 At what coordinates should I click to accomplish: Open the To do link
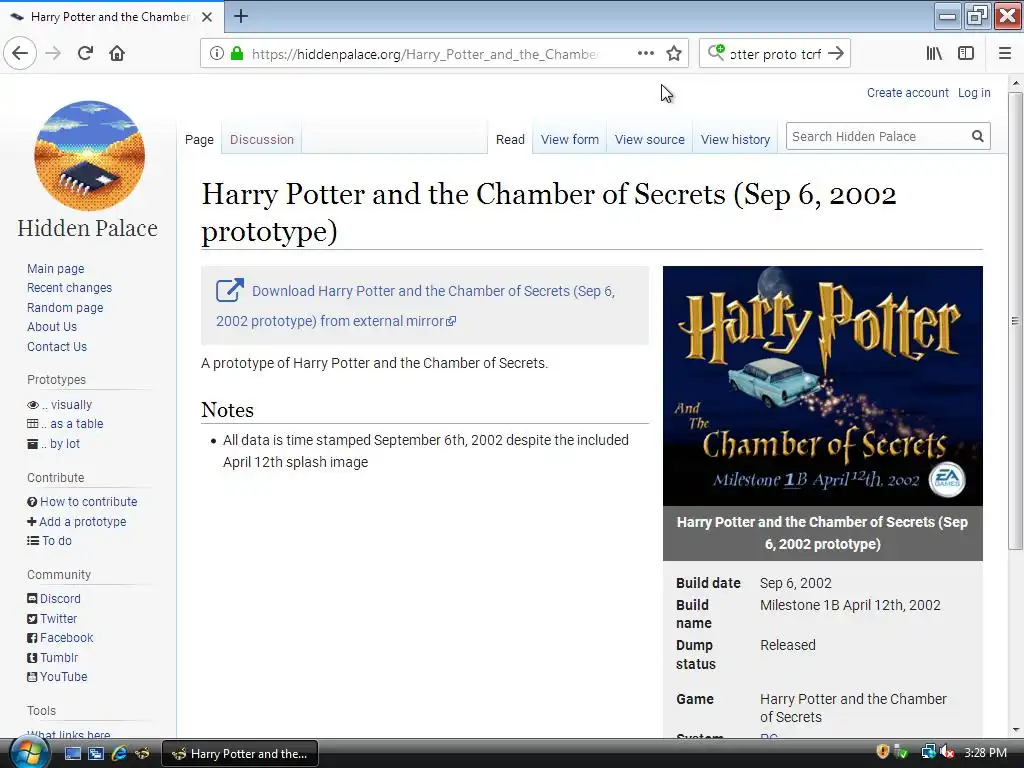[57, 541]
